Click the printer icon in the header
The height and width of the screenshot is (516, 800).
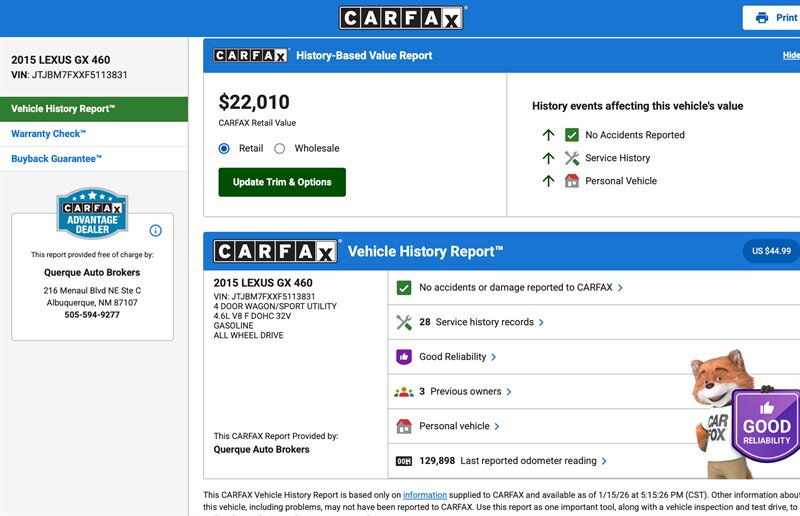[762, 18]
